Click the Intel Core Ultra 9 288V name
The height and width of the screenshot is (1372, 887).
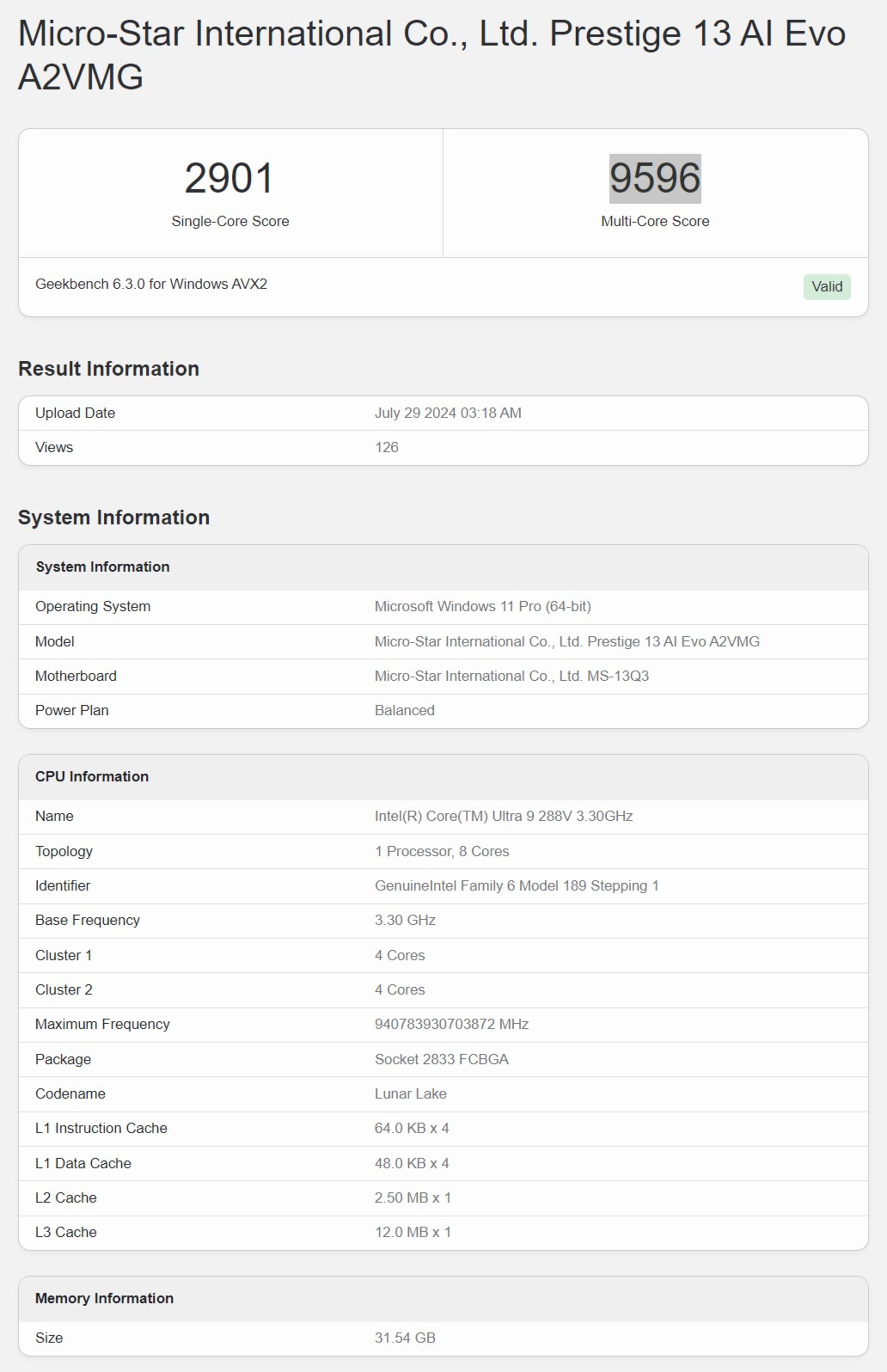[504, 816]
